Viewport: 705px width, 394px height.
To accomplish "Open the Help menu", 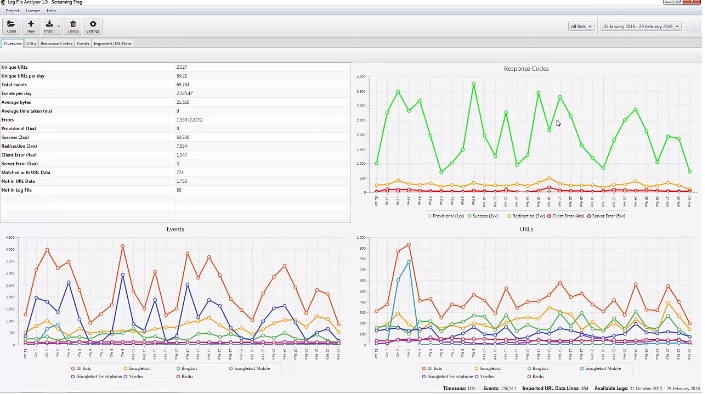I will tap(51, 10).
